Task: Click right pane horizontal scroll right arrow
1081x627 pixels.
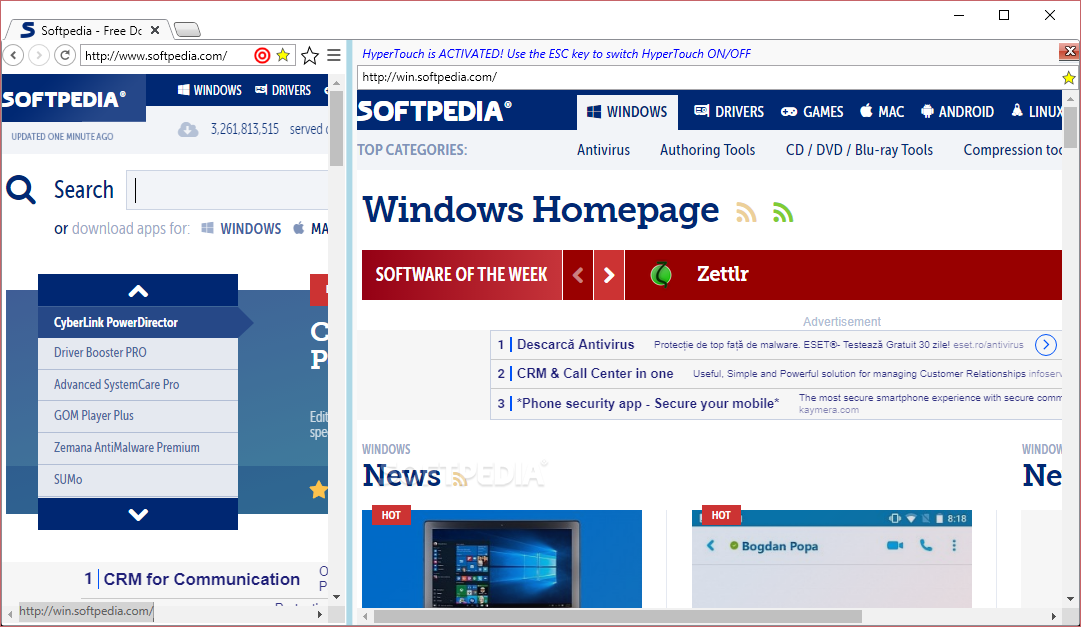Action: coord(1054,616)
